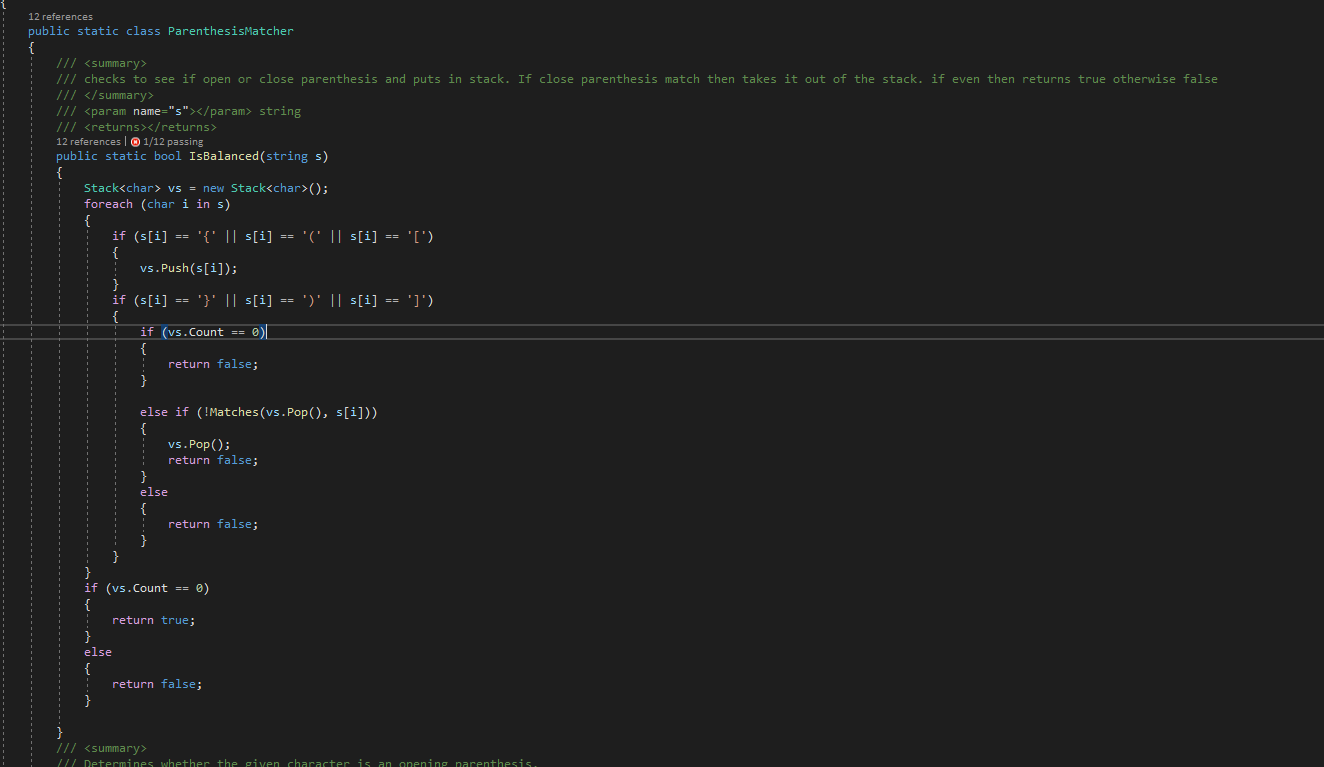1324x767 pixels.
Task: Click 12 references above ParenthesisMatcher class
Action: coord(60,16)
